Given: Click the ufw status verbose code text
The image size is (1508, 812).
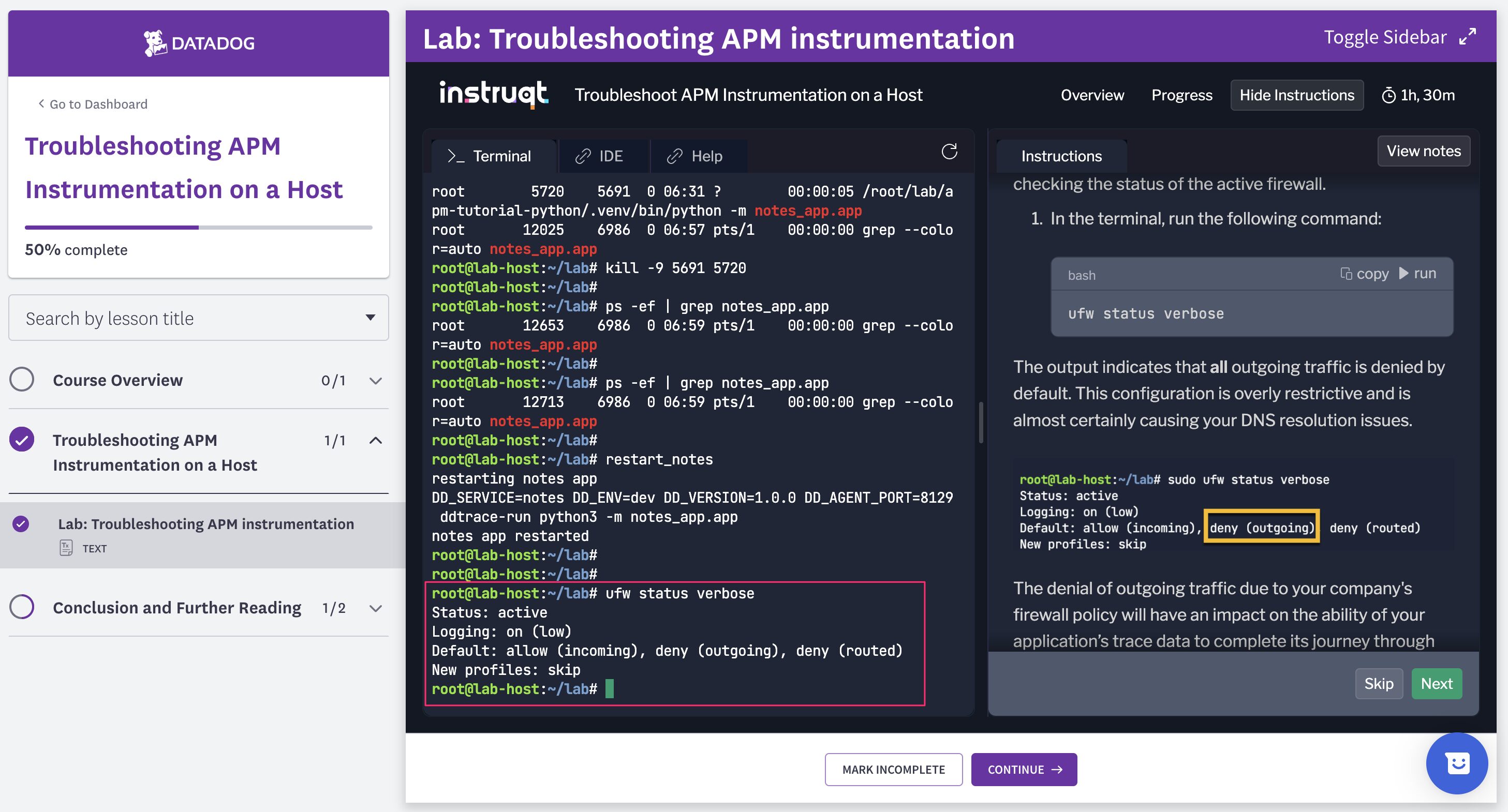Looking at the screenshot, I should tap(1146, 313).
